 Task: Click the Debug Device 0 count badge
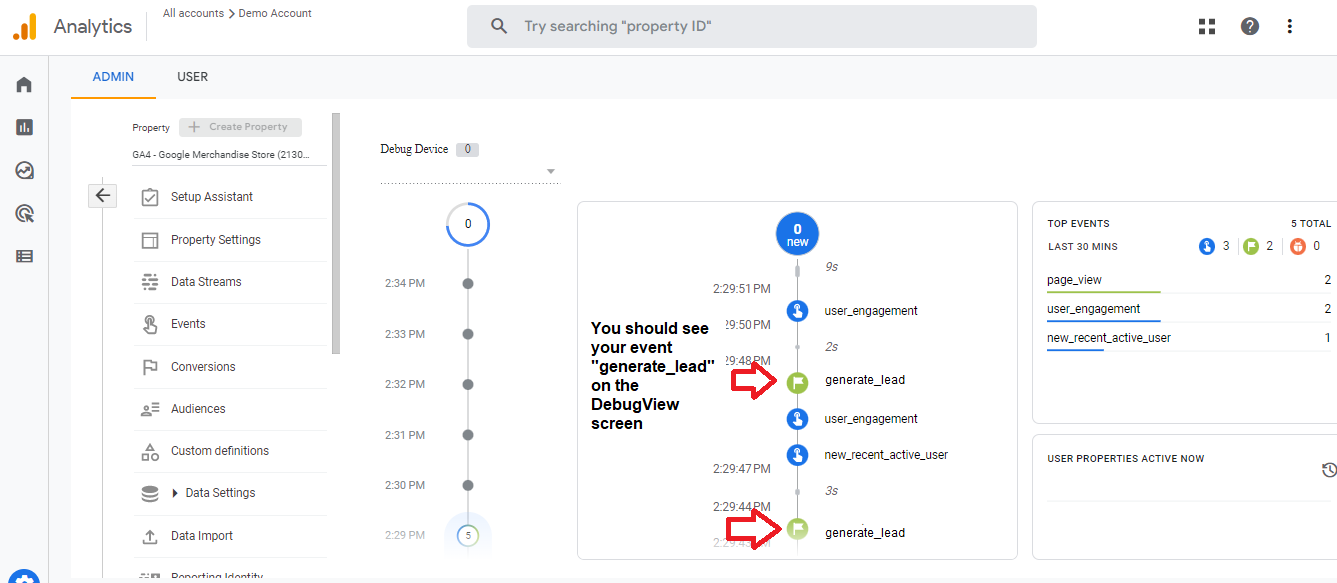click(x=467, y=150)
